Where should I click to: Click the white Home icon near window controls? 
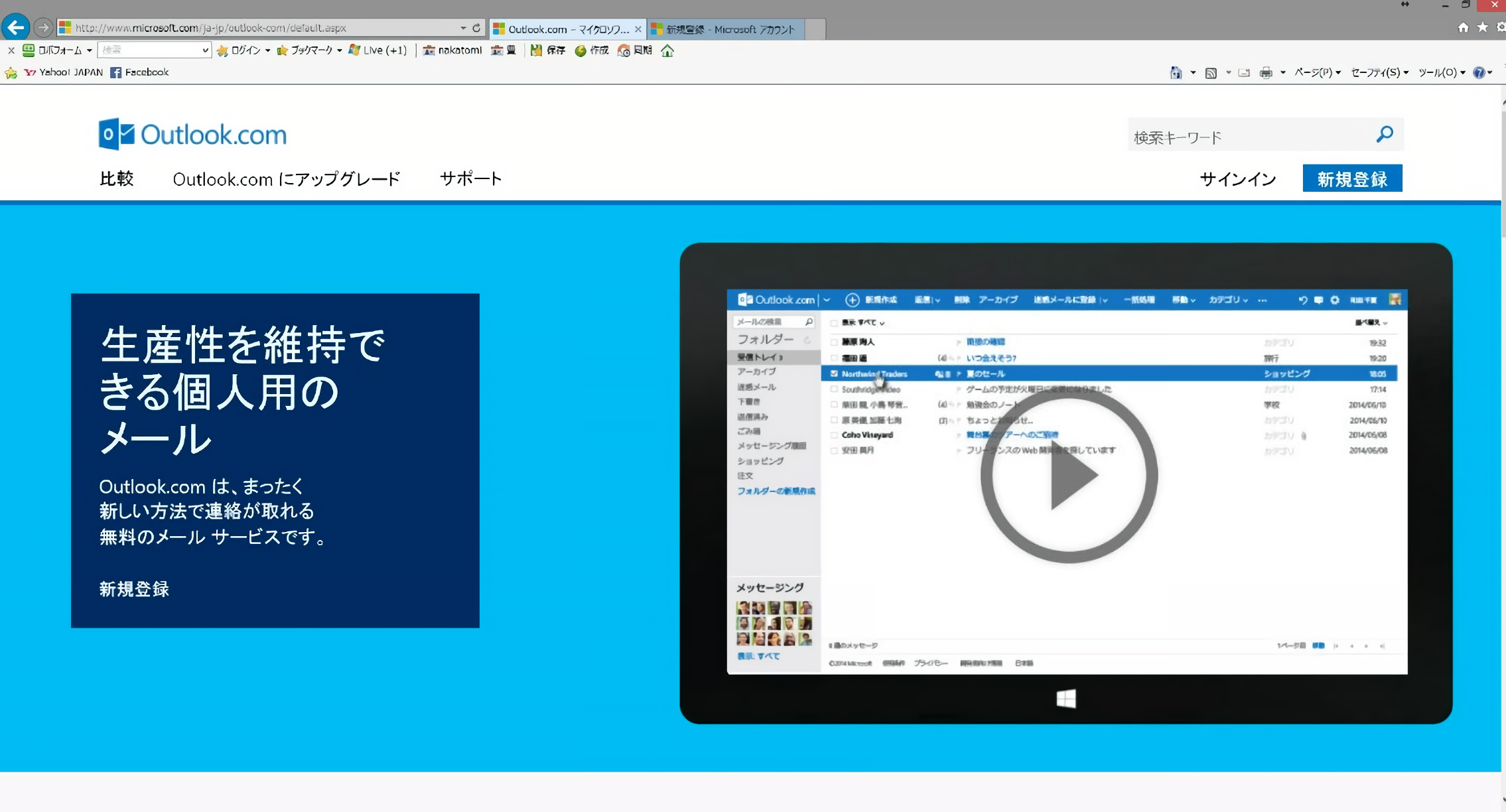[1463, 27]
